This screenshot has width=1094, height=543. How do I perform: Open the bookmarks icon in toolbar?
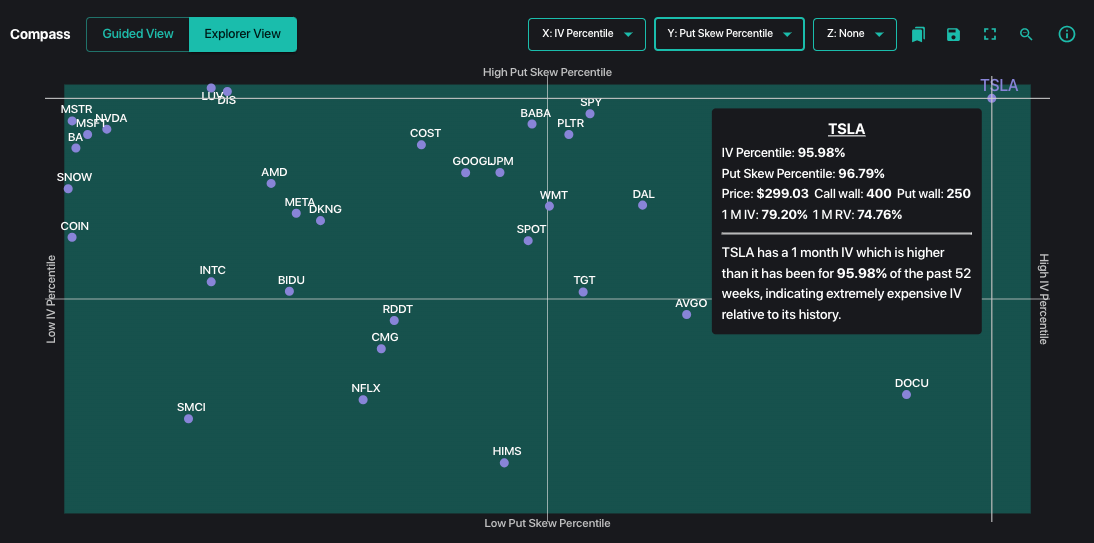(918, 34)
